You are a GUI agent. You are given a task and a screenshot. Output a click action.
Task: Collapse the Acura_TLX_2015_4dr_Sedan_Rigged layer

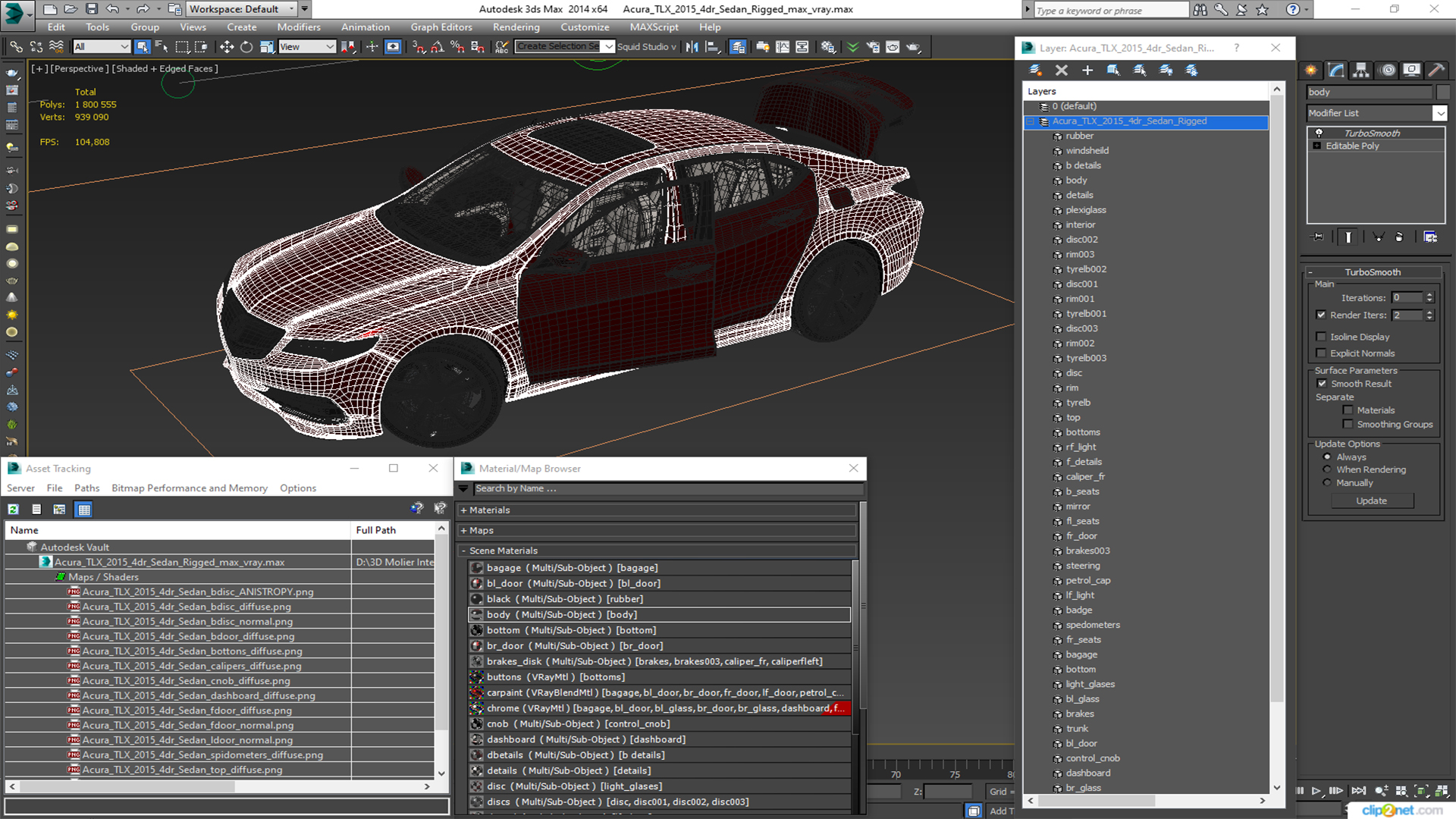(1031, 121)
